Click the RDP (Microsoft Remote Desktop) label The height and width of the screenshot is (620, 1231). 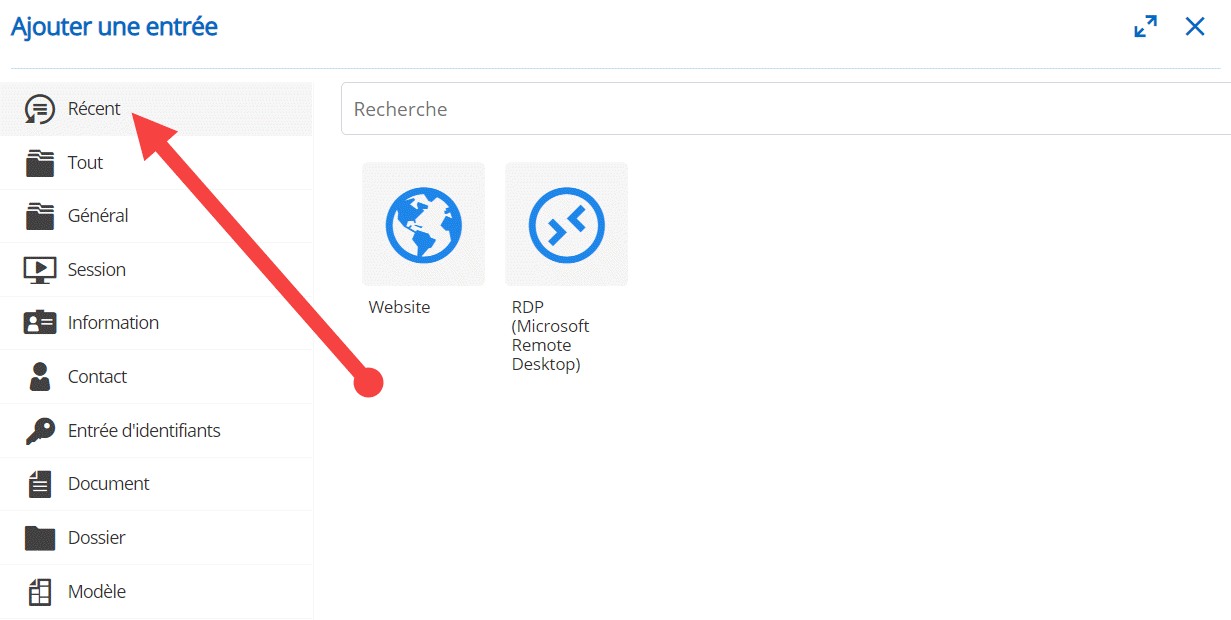tap(550, 336)
